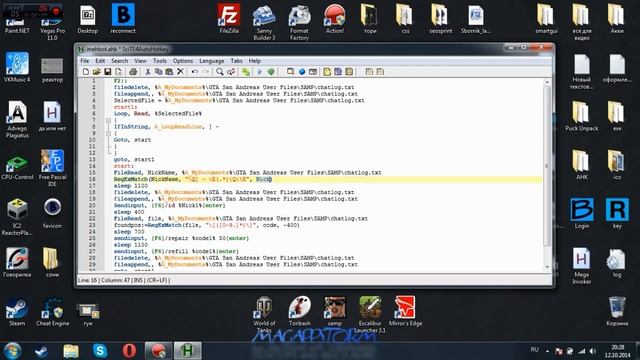Show hidden tray icons arrow

coord(547,351)
